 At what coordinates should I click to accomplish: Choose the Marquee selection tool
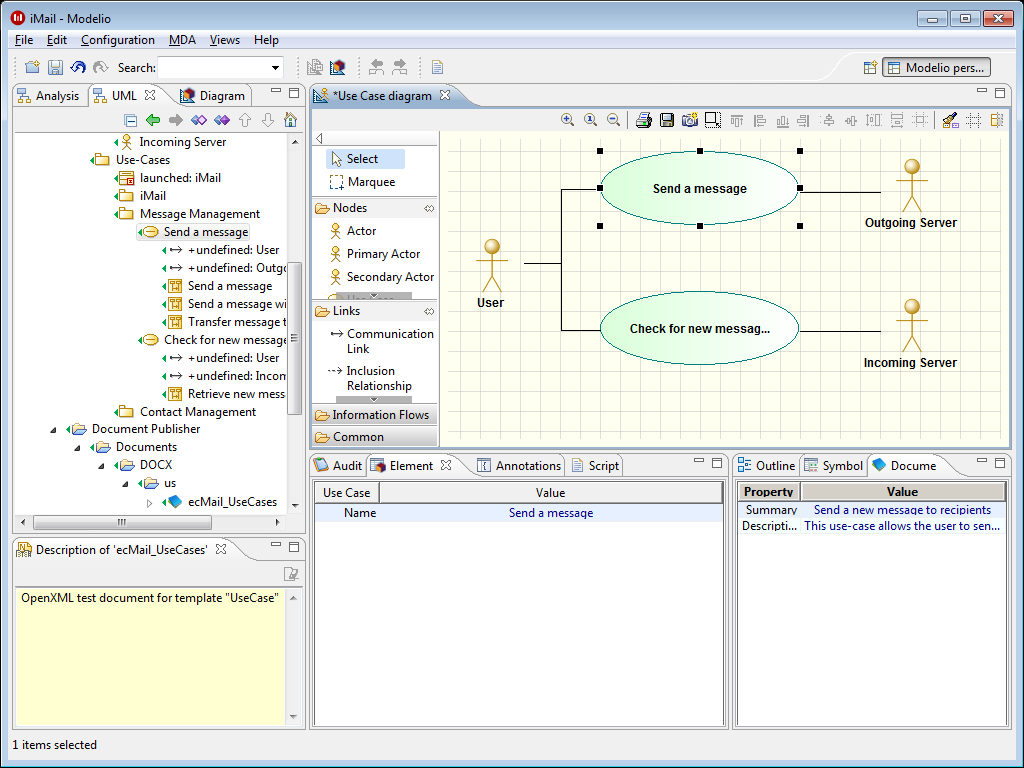click(x=363, y=182)
